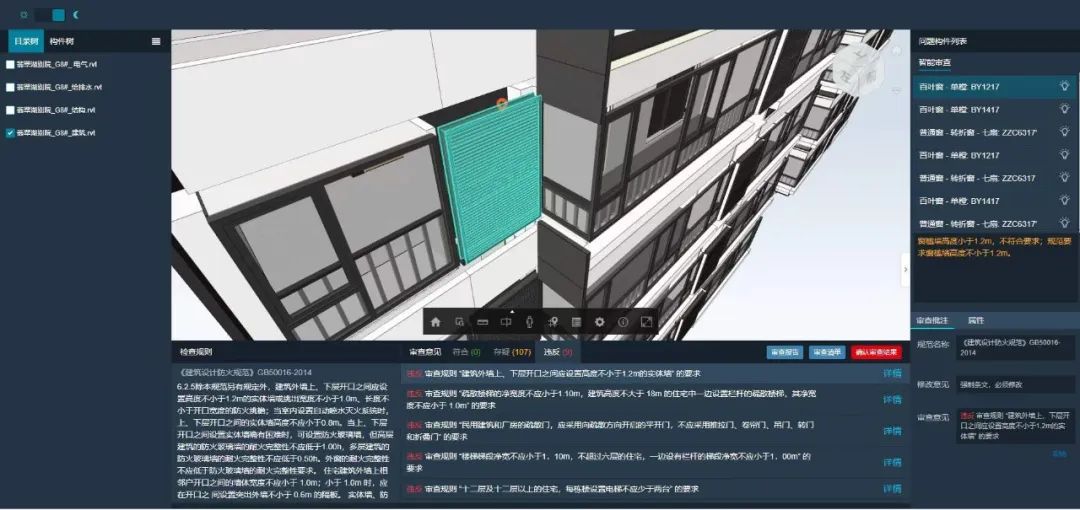The image size is (1080, 510).
Task: Open 详情 for the 疏散楼梯净宽度 rule
Action: pos(892,400)
